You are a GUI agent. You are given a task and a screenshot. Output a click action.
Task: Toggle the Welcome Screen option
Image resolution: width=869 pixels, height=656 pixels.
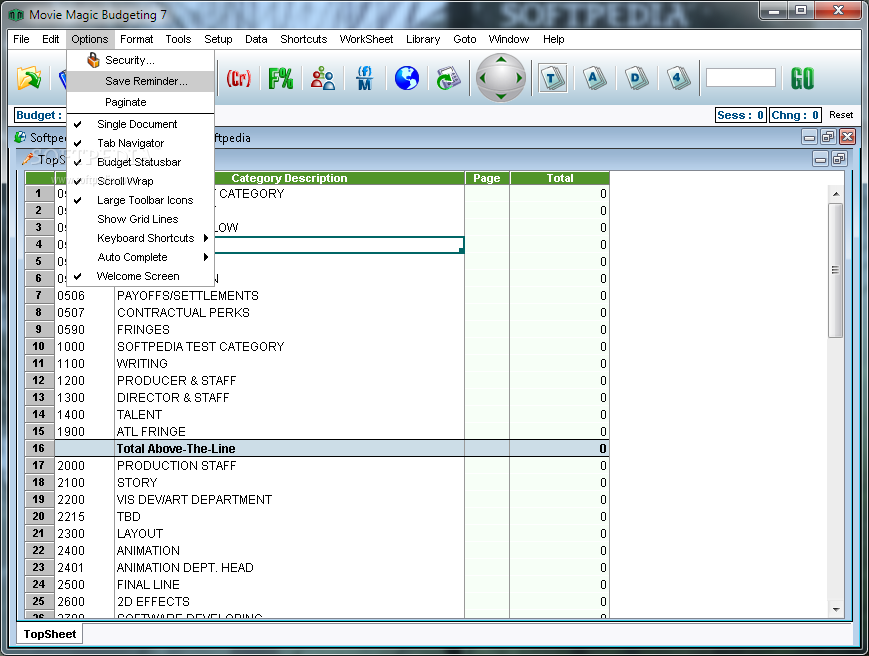click(140, 276)
